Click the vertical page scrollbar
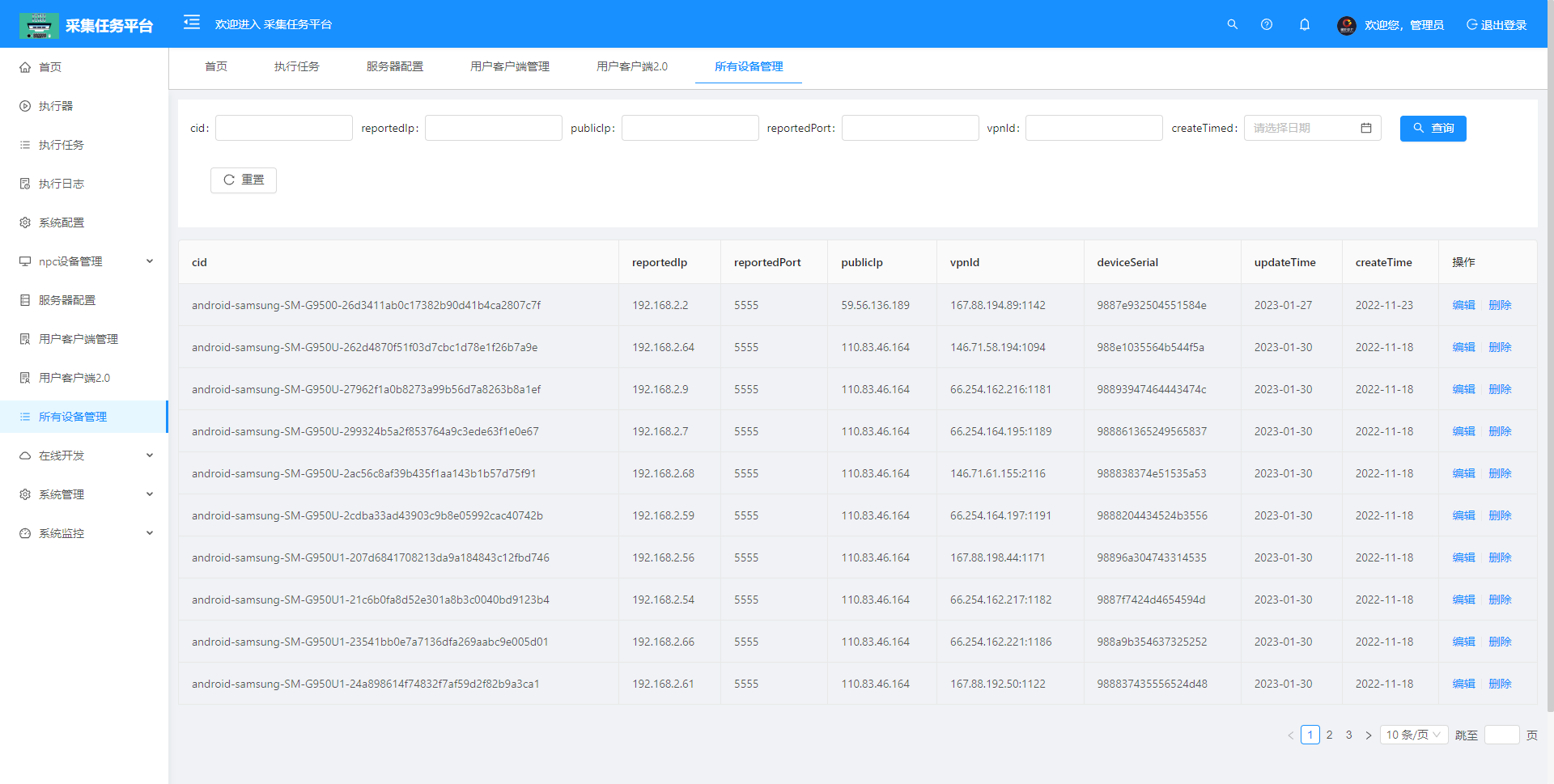Viewport: 1554px width, 784px height. point(1550,356)
